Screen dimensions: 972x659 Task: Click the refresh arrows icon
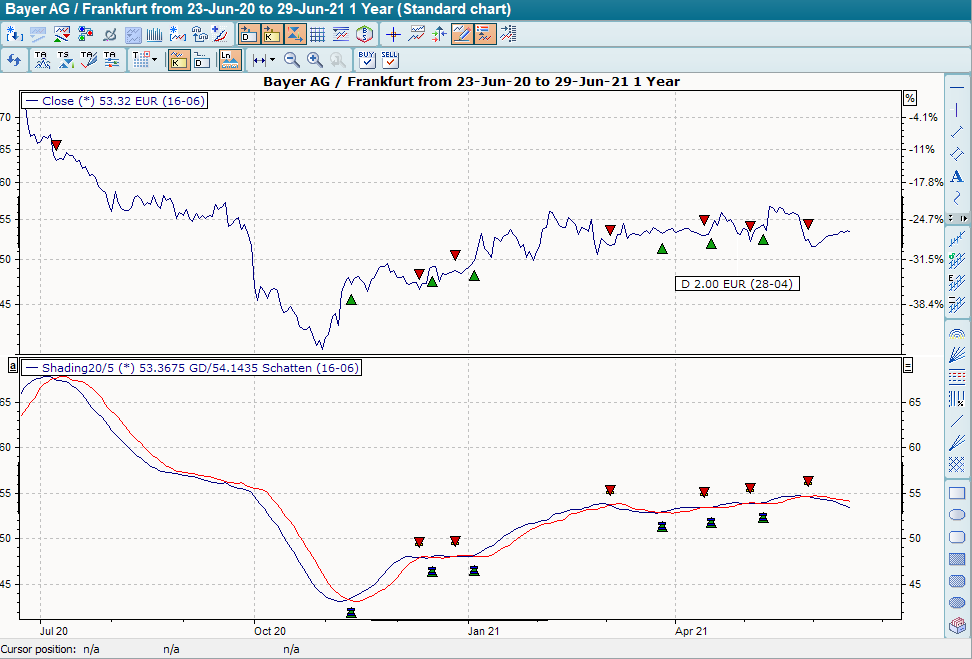pos(14,60)
